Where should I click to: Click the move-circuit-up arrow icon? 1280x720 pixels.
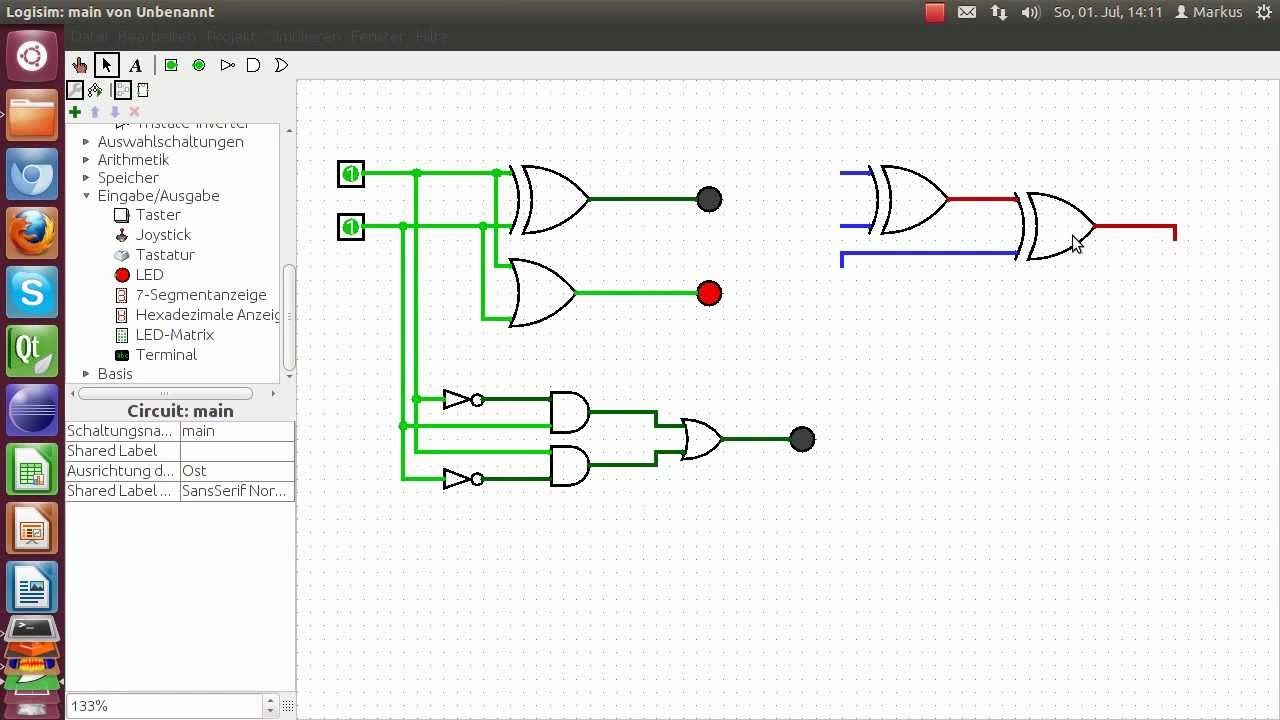click(x=95, y=112)
